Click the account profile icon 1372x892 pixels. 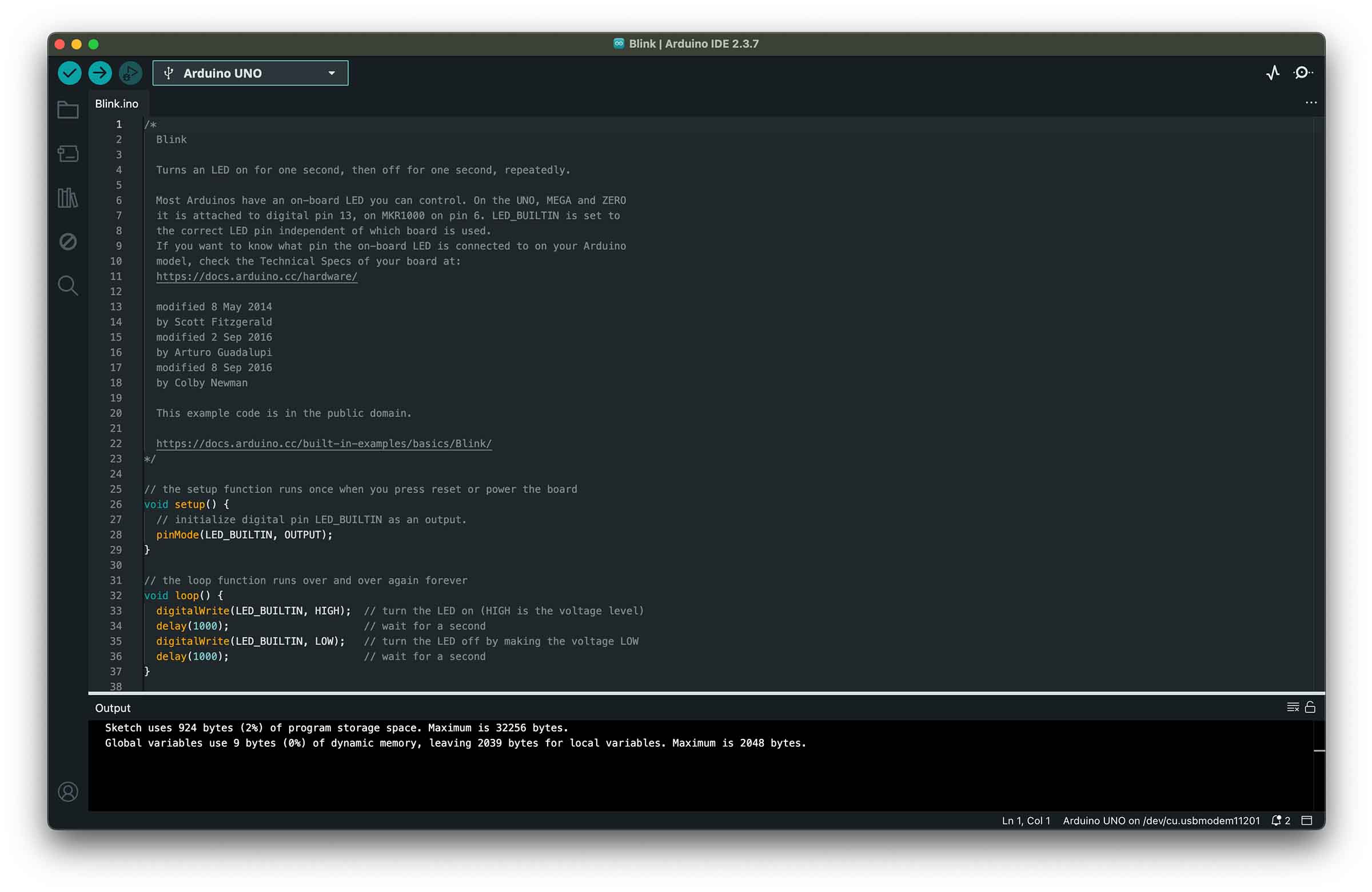click(68, 792)
